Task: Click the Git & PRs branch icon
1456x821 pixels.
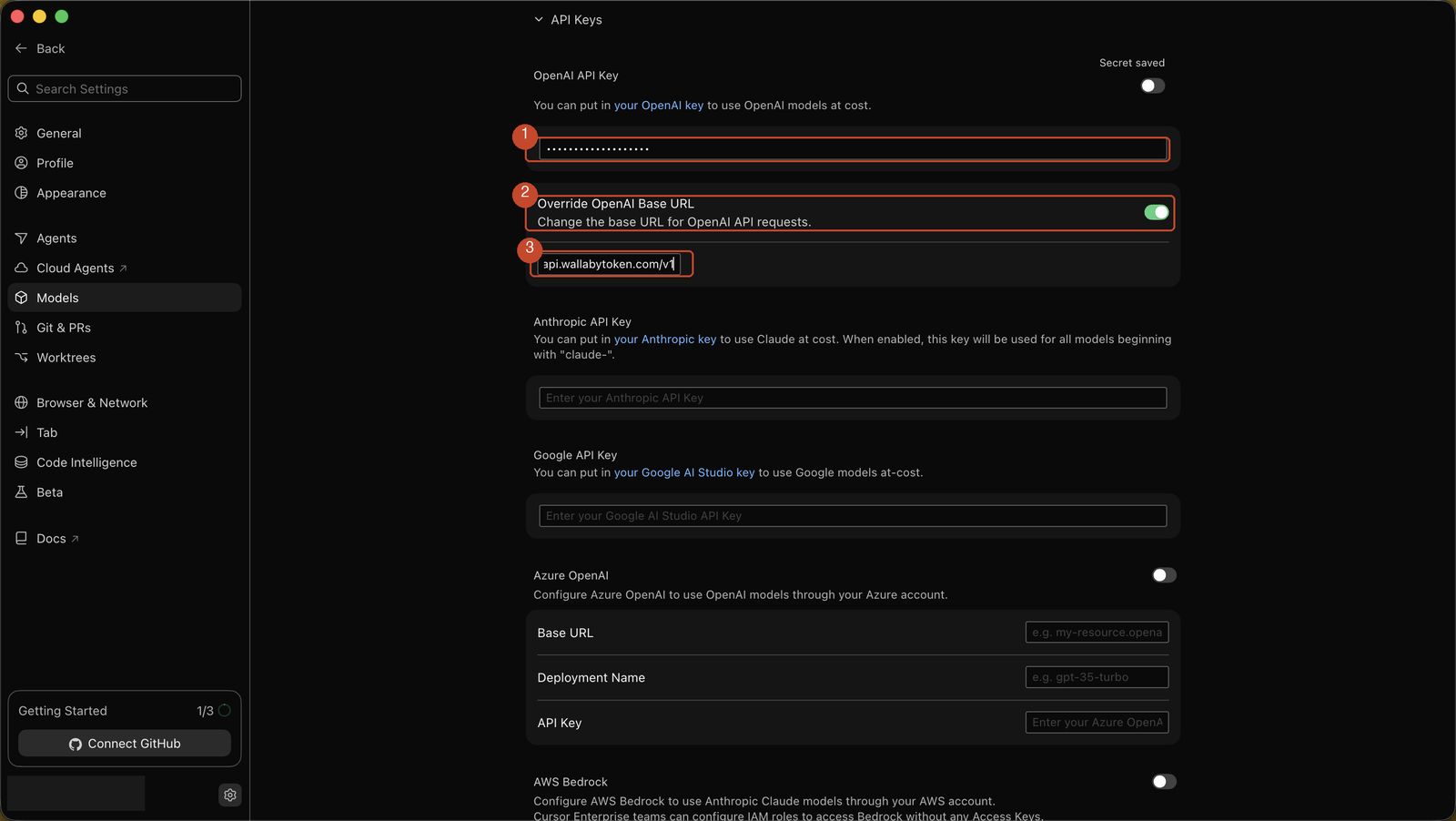Action: pyautogui.click(x=21, y=328)
